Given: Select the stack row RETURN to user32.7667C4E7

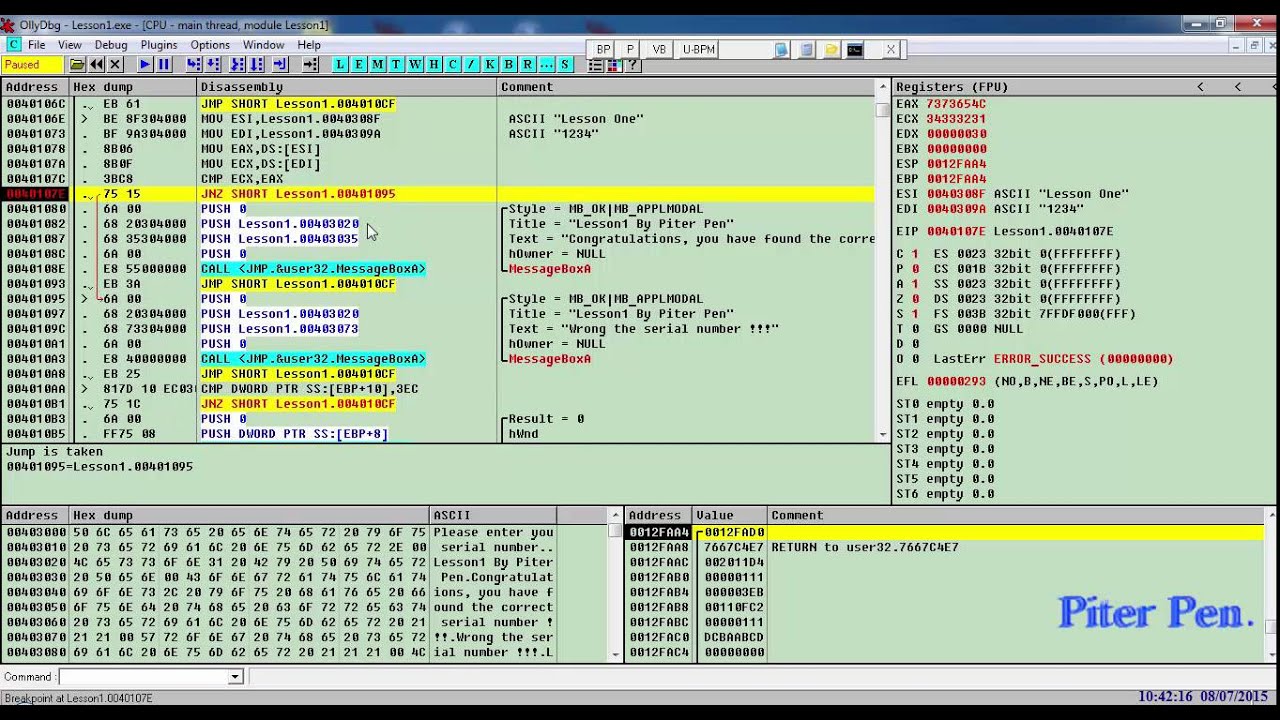Looking at the screenshot, I should pyautogui.click(x=945, y=547).
